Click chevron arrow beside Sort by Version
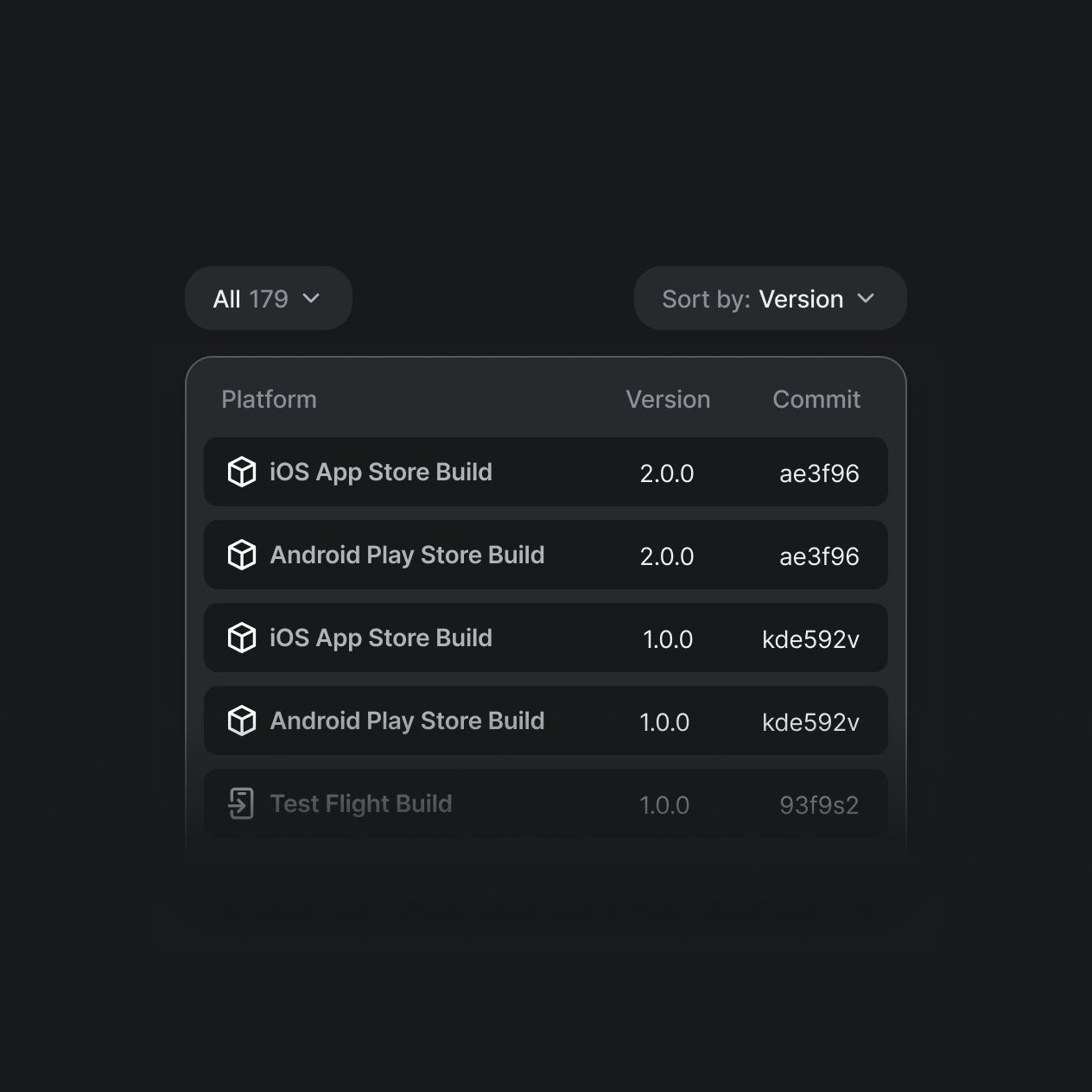 coord(866,299)
